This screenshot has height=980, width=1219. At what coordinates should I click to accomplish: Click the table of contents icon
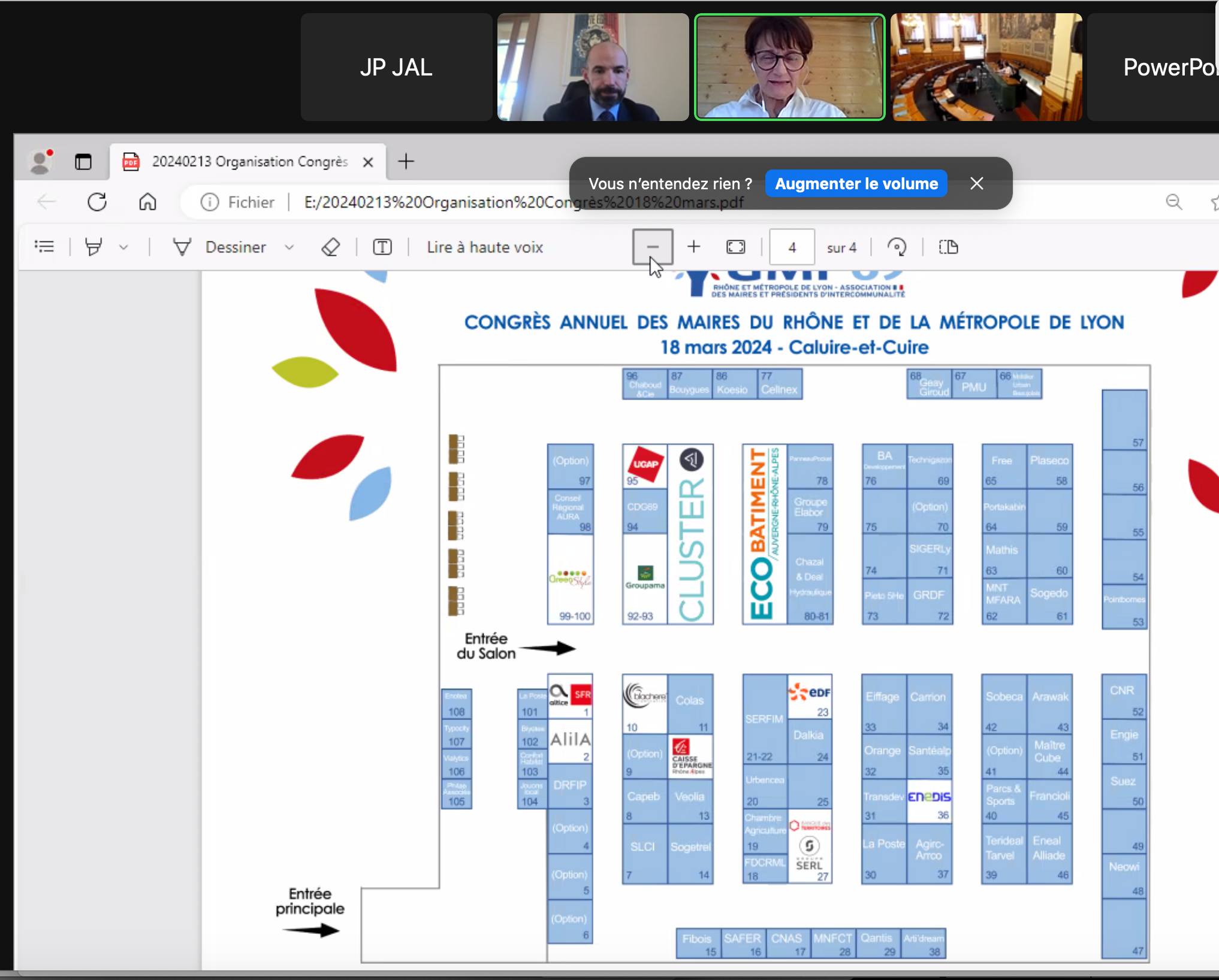tap(44, 247)
